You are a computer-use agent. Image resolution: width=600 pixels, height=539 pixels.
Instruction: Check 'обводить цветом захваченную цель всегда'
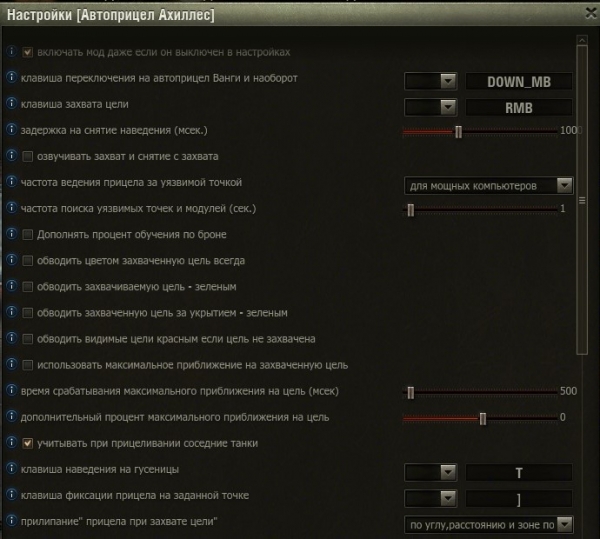point(28,261)
